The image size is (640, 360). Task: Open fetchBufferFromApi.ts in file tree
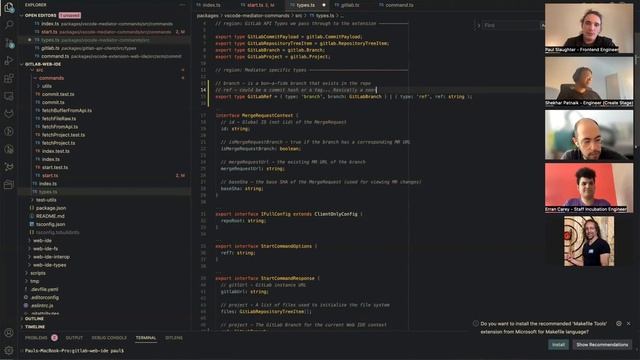[x=67, y=111]
